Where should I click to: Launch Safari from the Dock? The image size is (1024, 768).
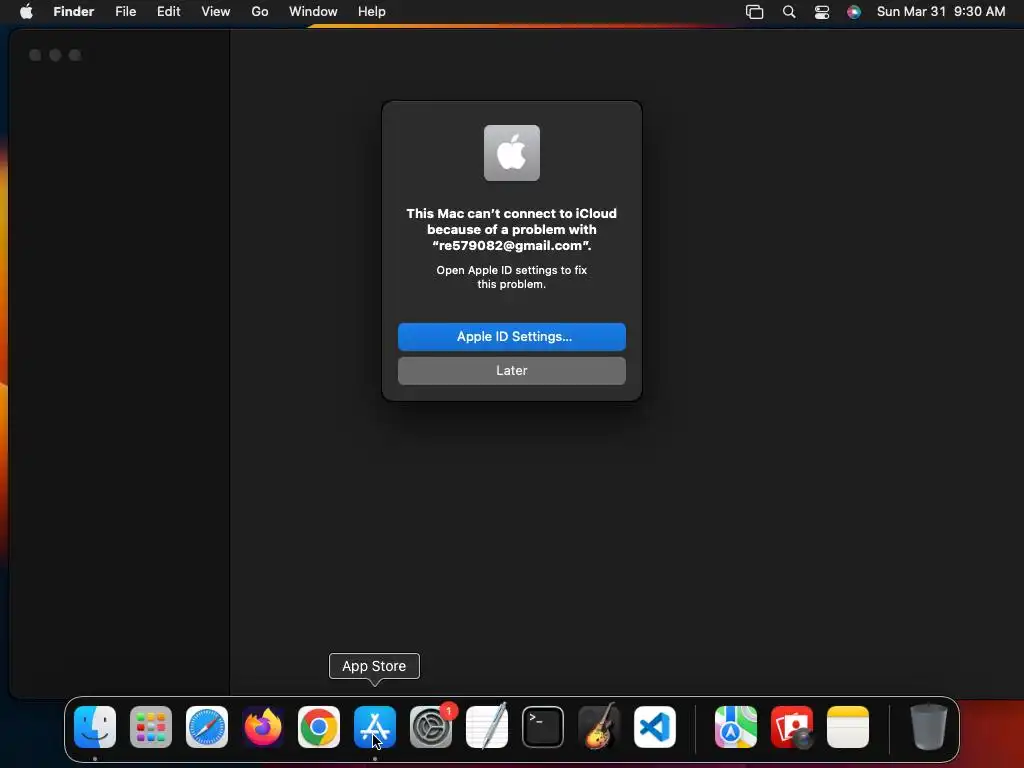coord(207,727)
